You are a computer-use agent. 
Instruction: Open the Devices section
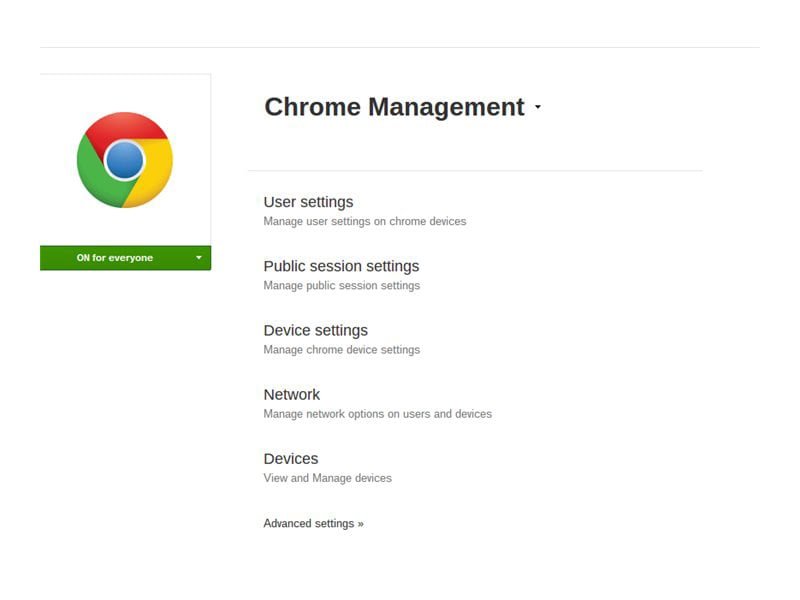click(290, 458)
